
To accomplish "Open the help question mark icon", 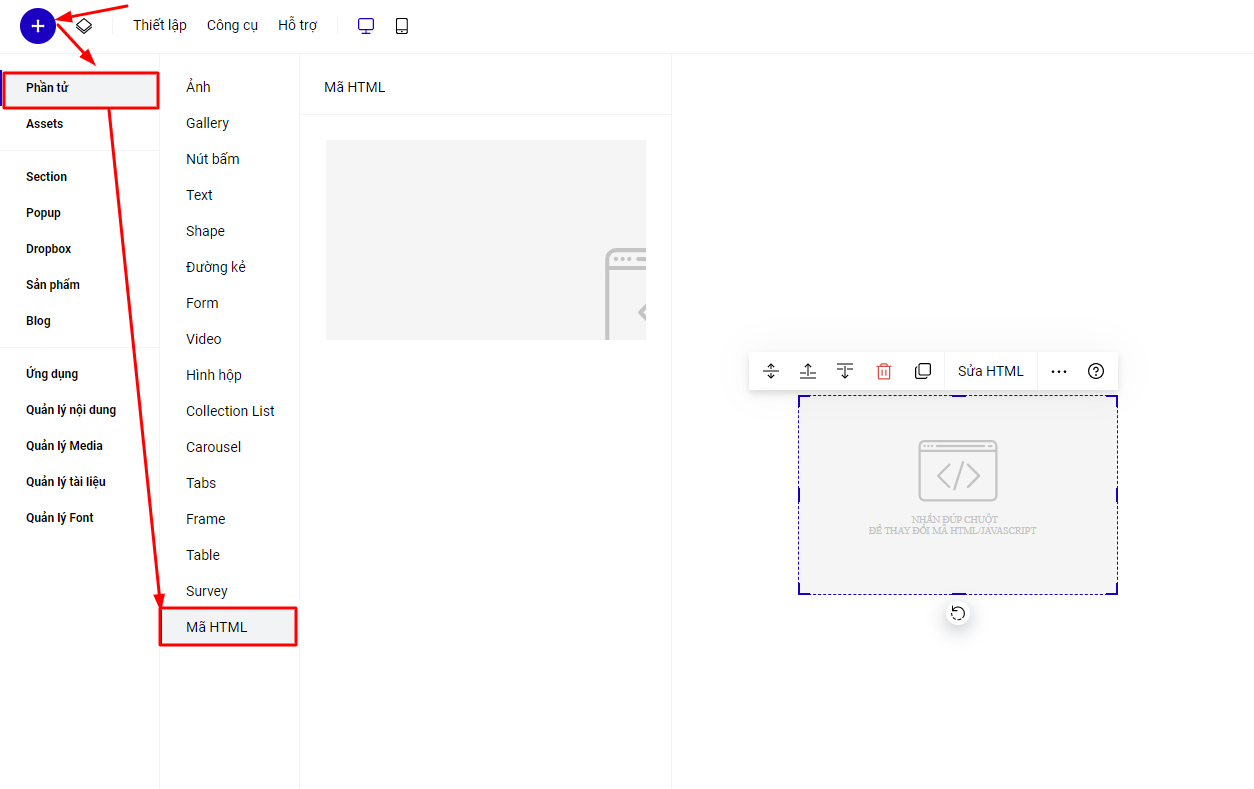I will click(x=1096, y=371).
